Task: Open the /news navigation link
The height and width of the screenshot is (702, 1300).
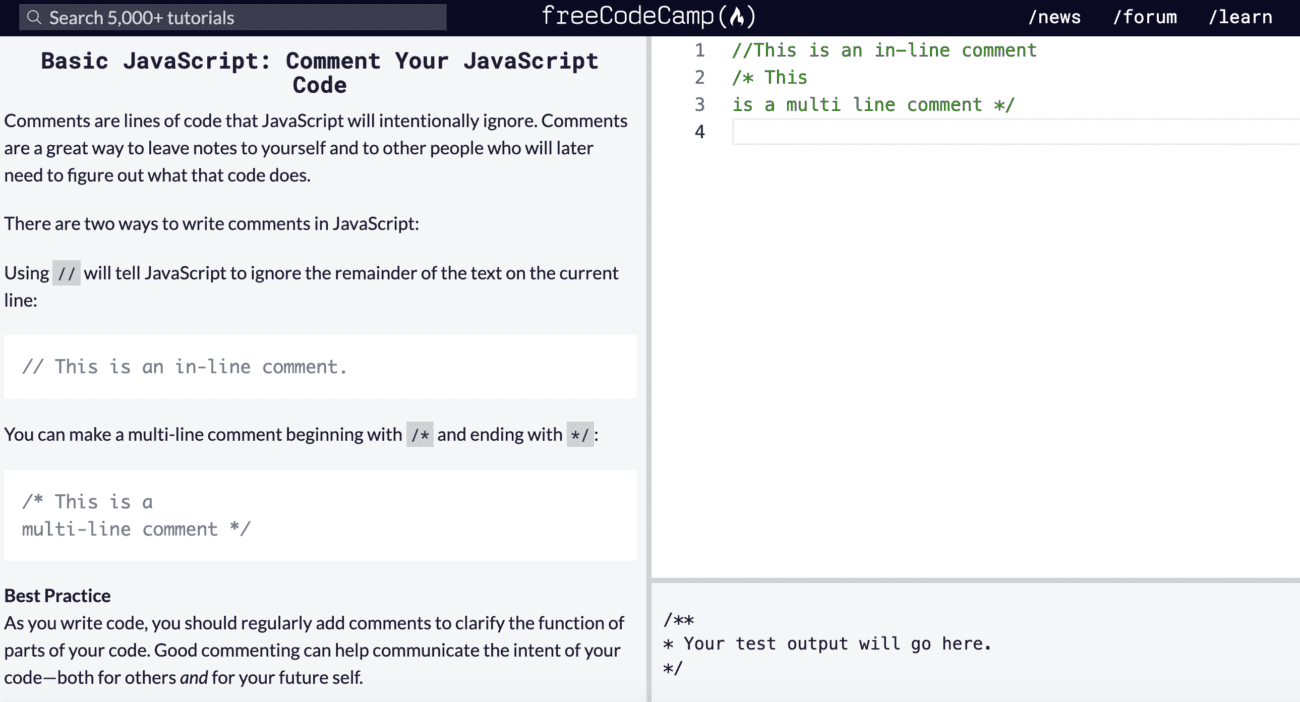Action: 1055,16
